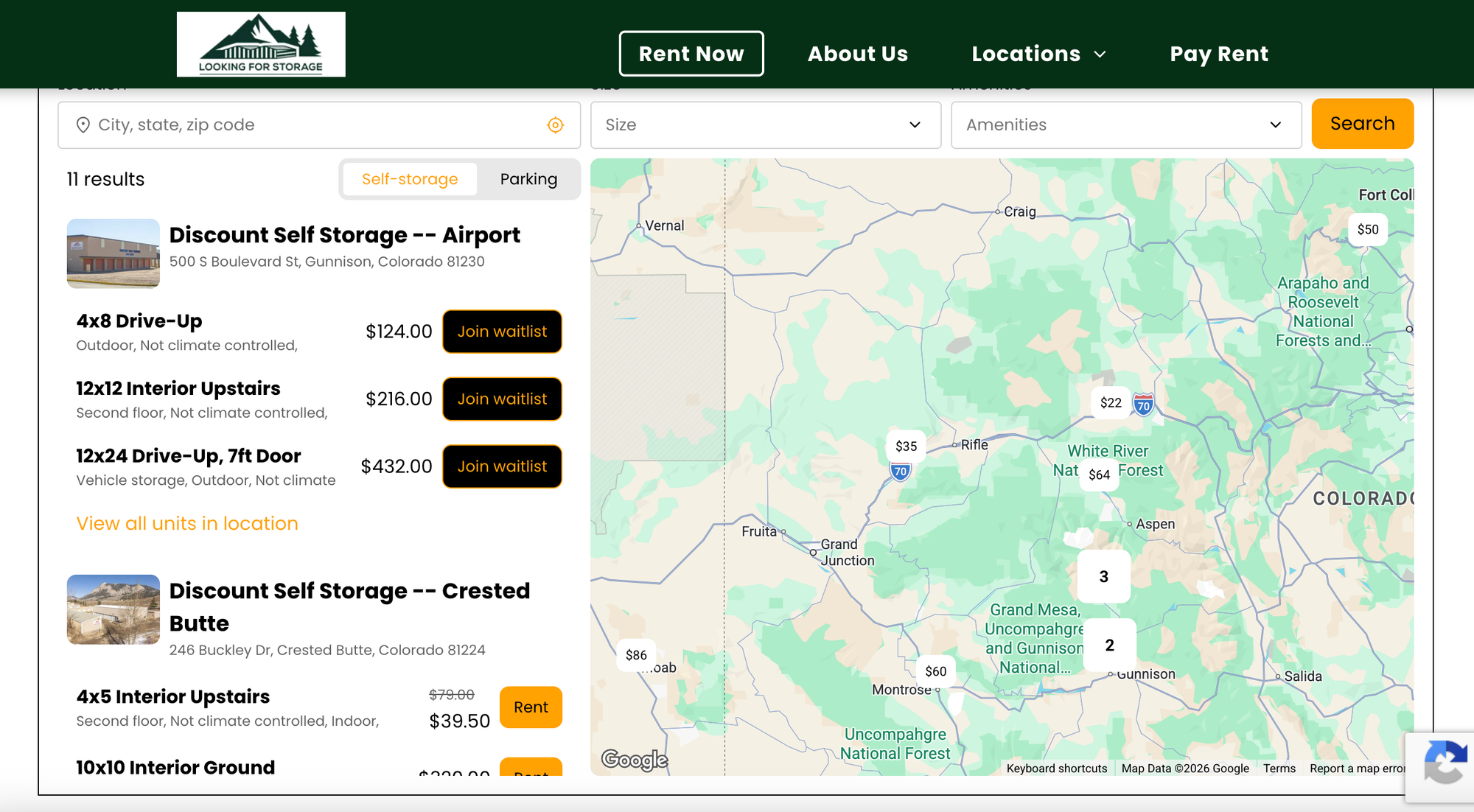This screenshot has height=812, width=1474.
Task: Expand the Locations menu chevron
Action: 1100,55
